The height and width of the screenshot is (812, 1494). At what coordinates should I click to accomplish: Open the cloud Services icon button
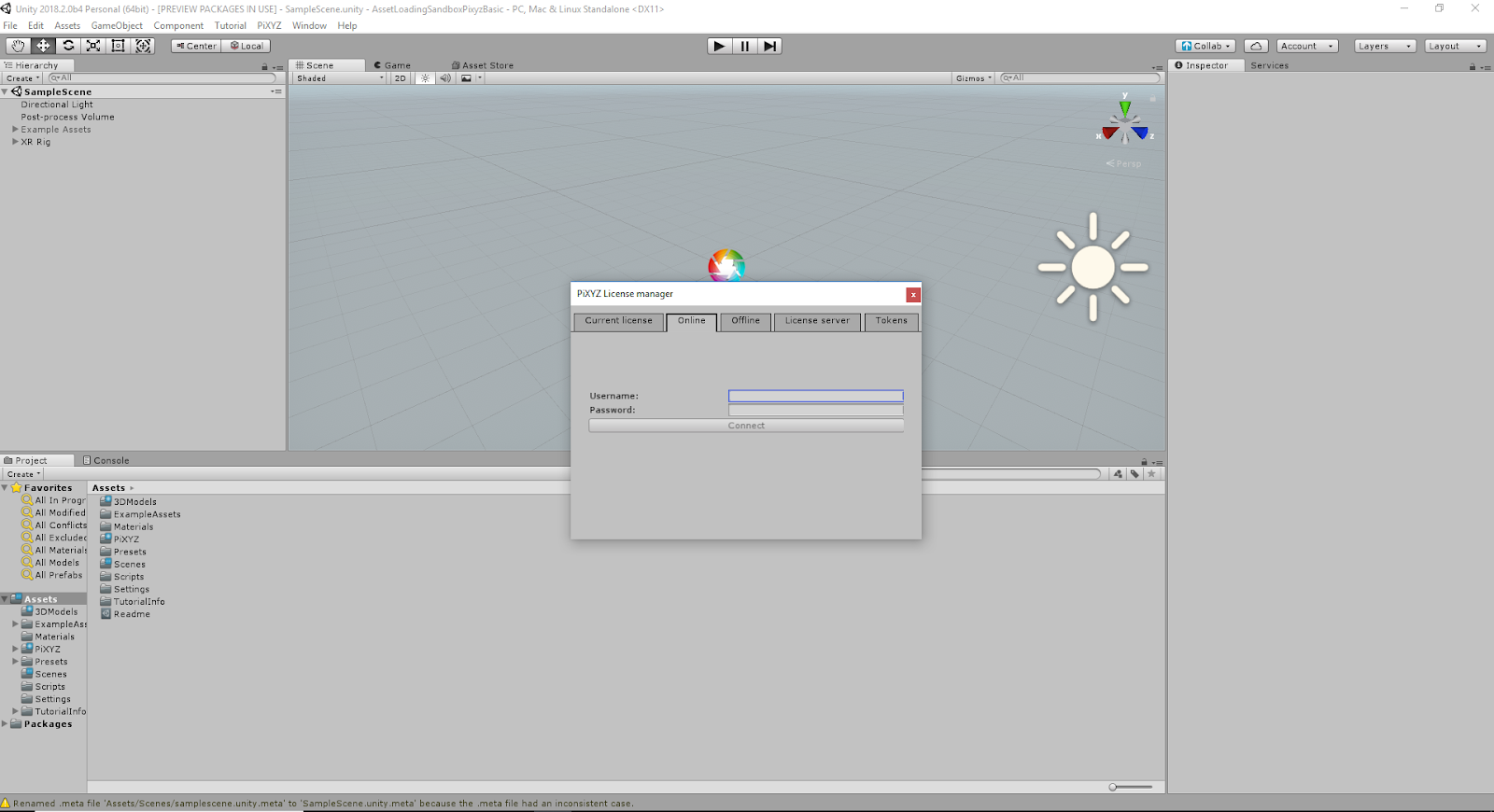[1256, 46]
